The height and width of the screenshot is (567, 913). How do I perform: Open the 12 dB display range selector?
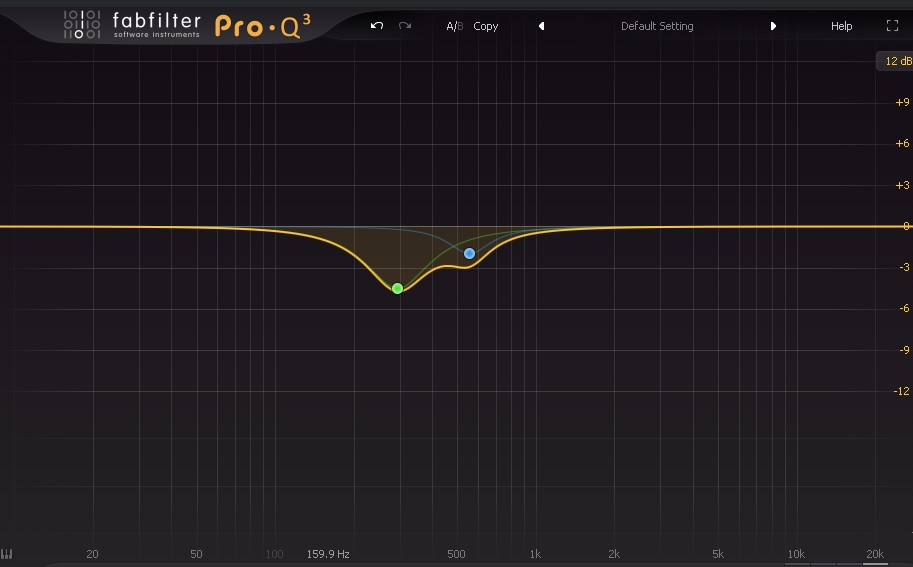coord(897,61)
